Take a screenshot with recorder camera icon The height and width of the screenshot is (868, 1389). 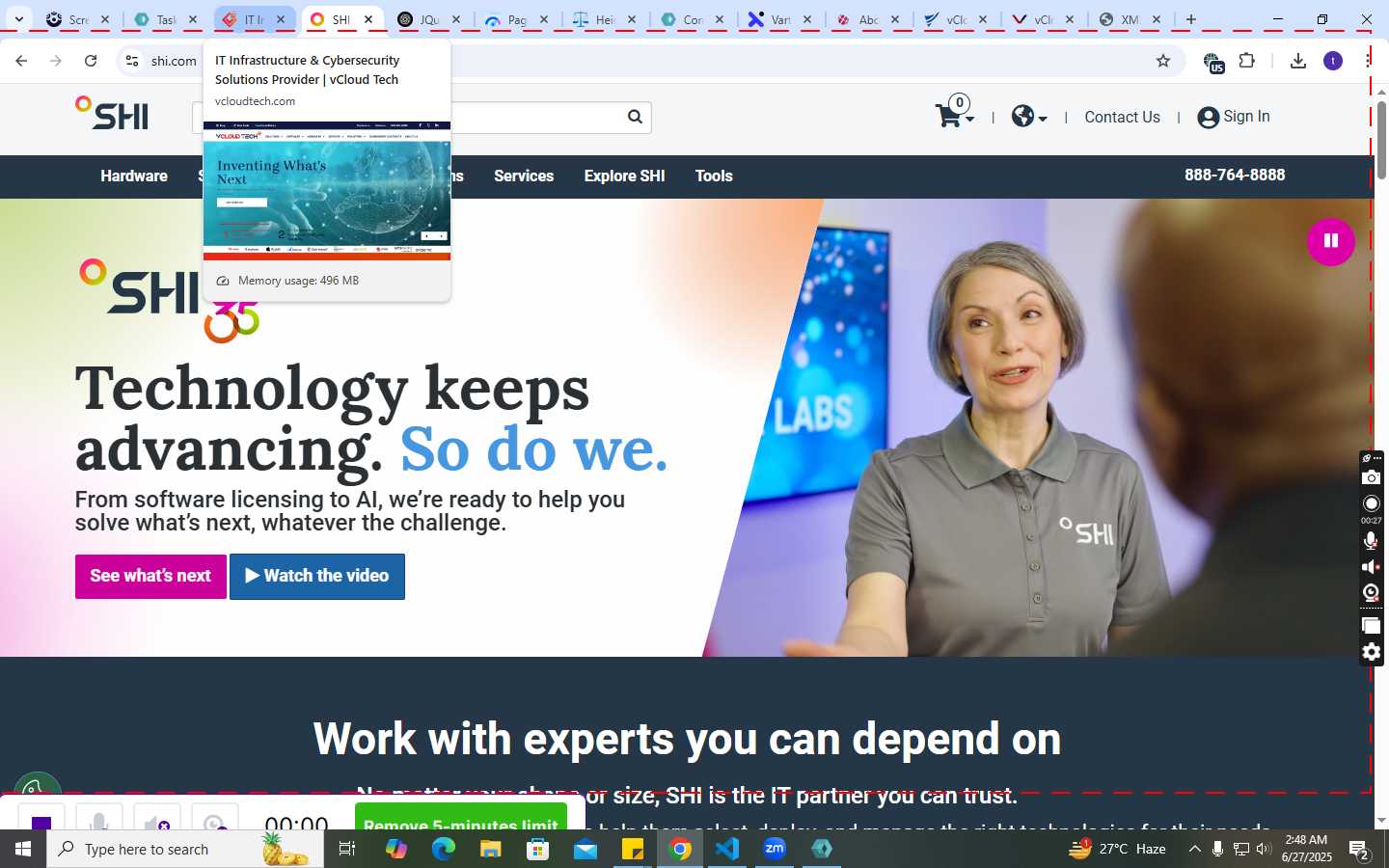pos(1371,477)
